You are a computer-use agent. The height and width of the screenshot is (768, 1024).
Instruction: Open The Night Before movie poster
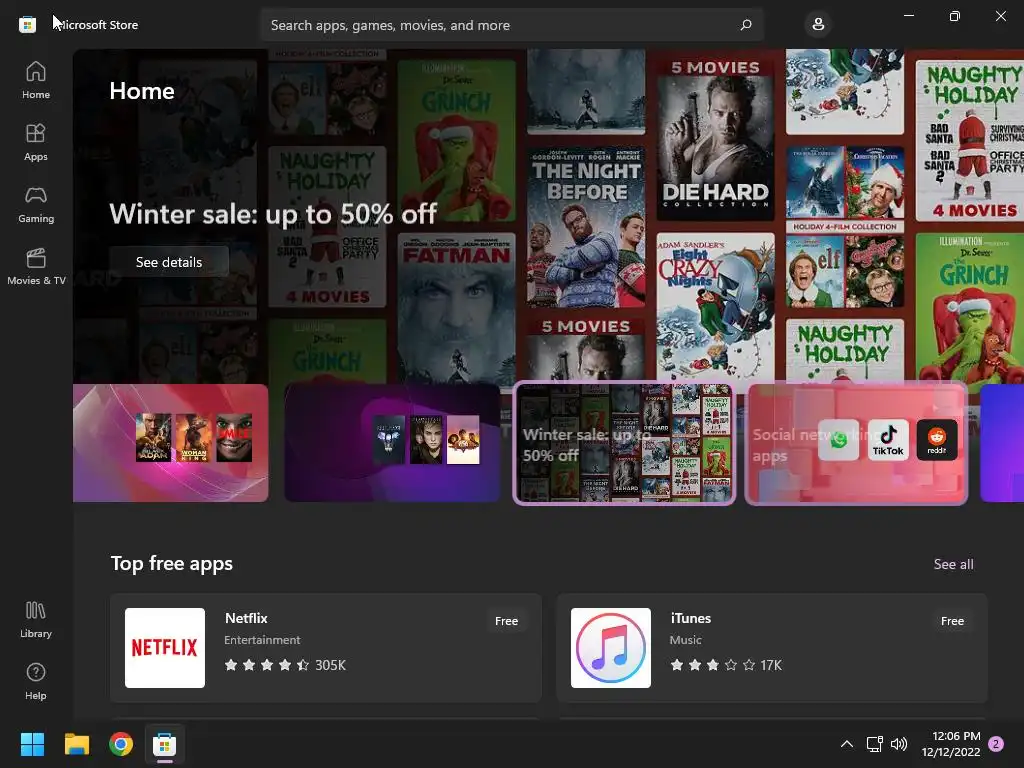point(586,227)
